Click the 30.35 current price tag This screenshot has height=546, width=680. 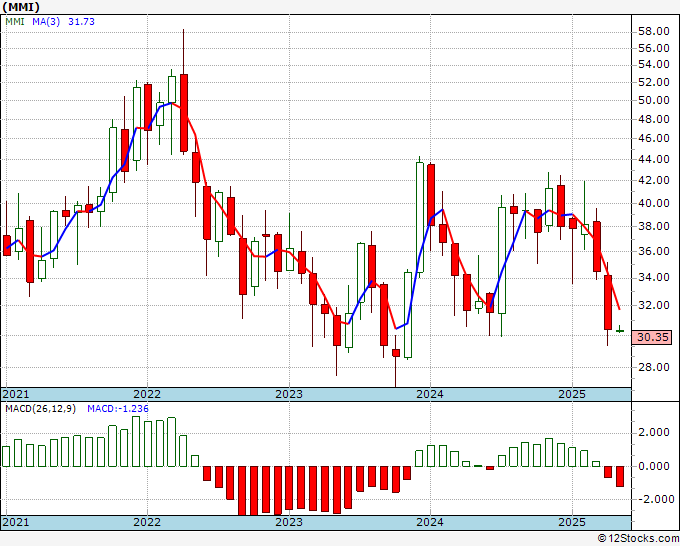coord(653,337)
